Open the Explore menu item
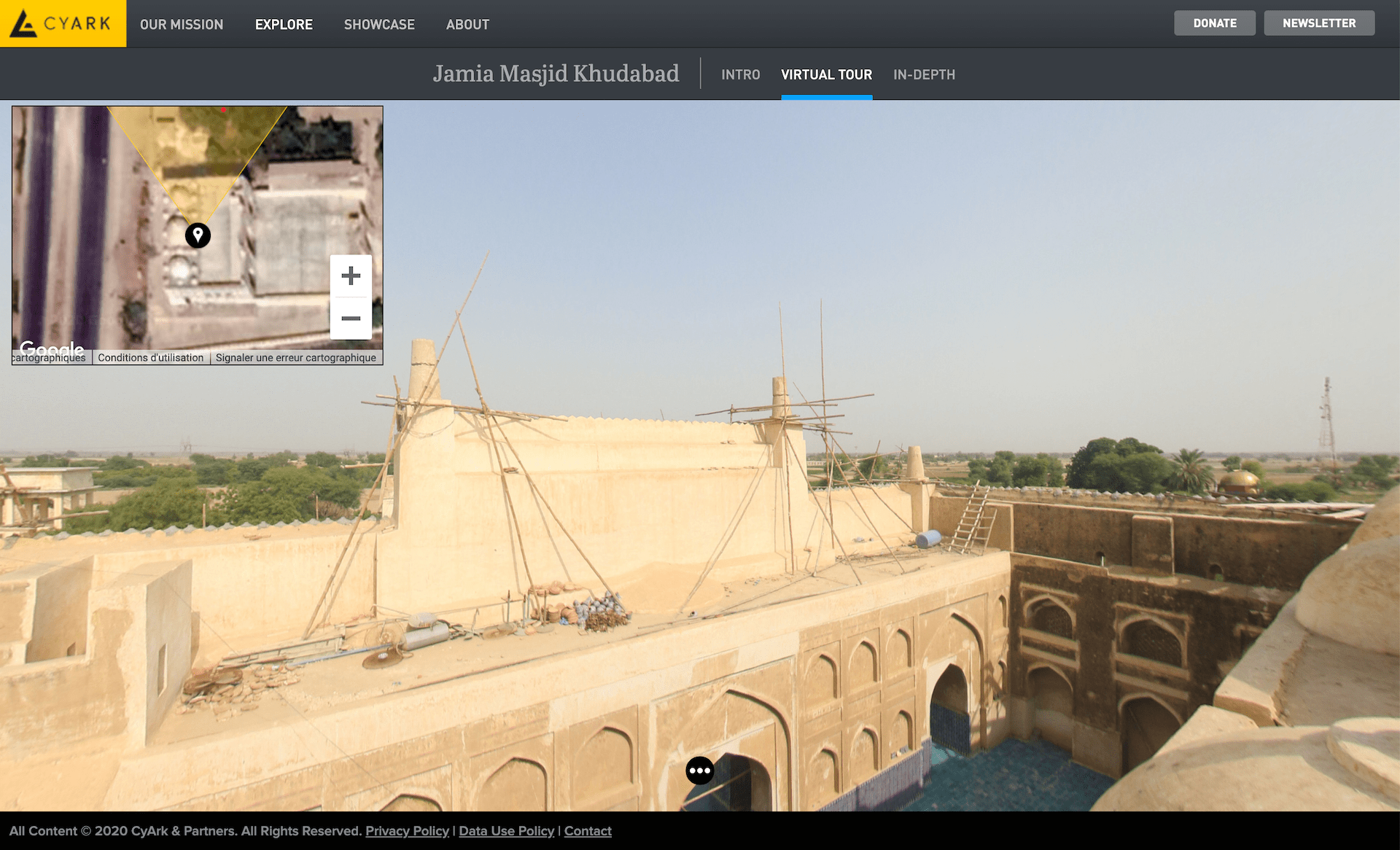 point(284,24)
